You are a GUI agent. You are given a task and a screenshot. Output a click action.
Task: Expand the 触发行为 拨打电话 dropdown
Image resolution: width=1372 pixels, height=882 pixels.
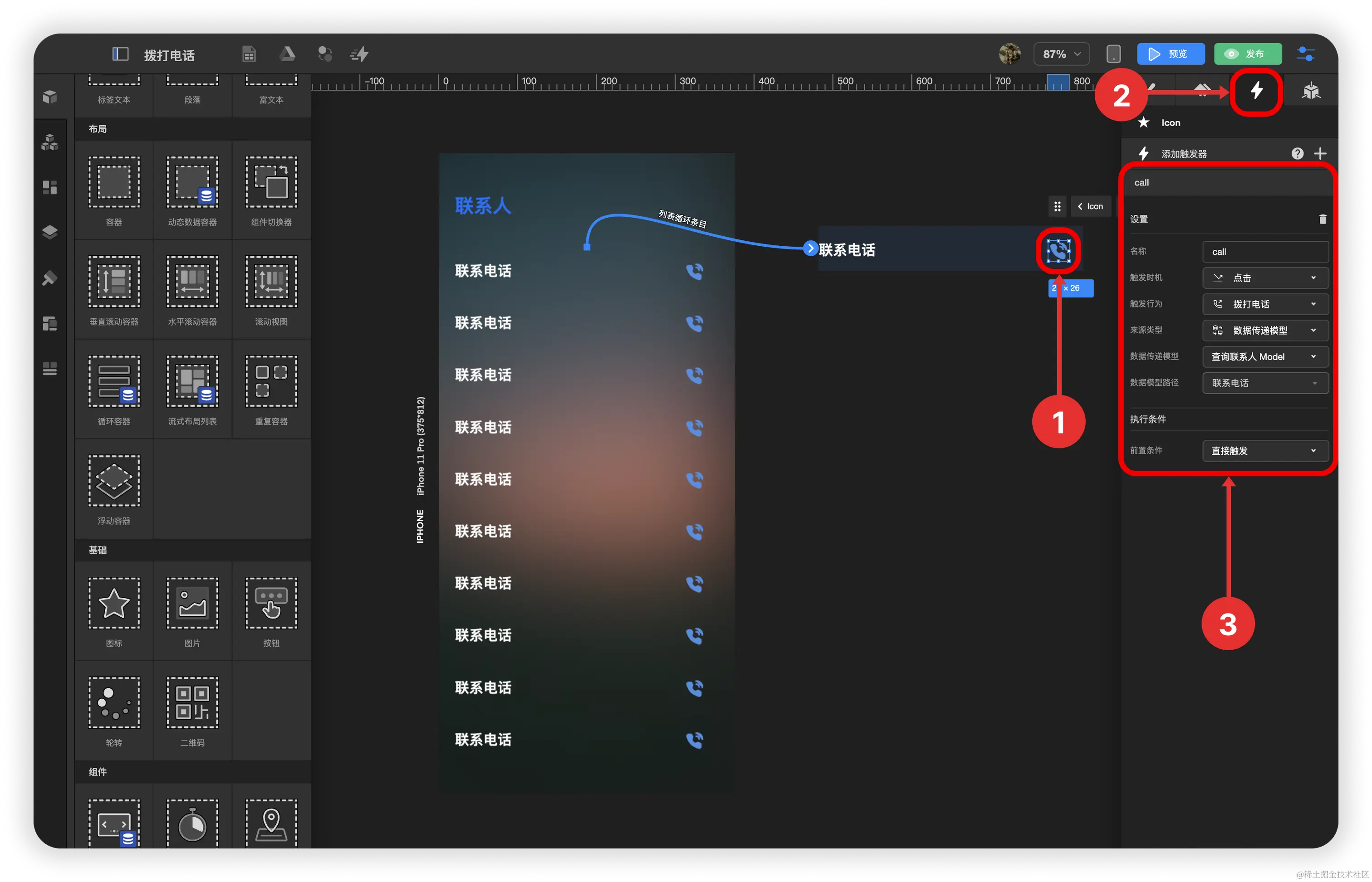(1265, 304)
